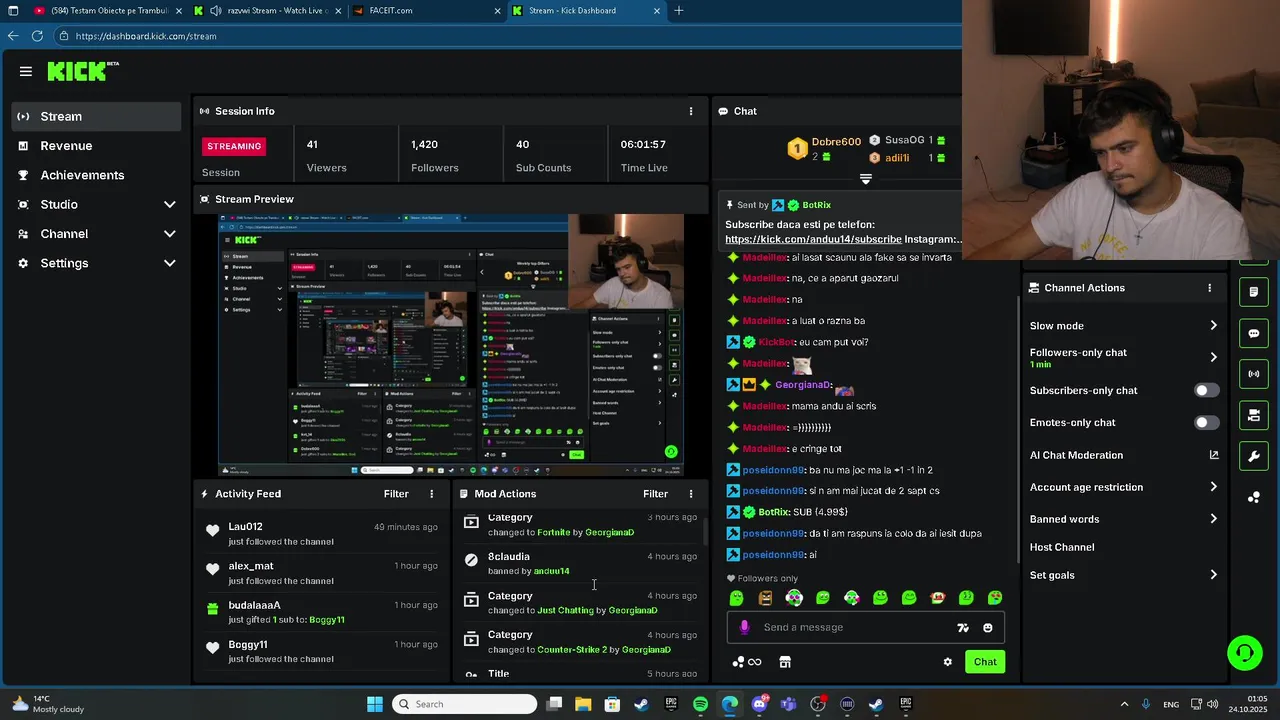The height and width of the screenshot is (720, 1280).
Task: Click andu14 link in Mod Actions
Action: click(x=552, y=571)
